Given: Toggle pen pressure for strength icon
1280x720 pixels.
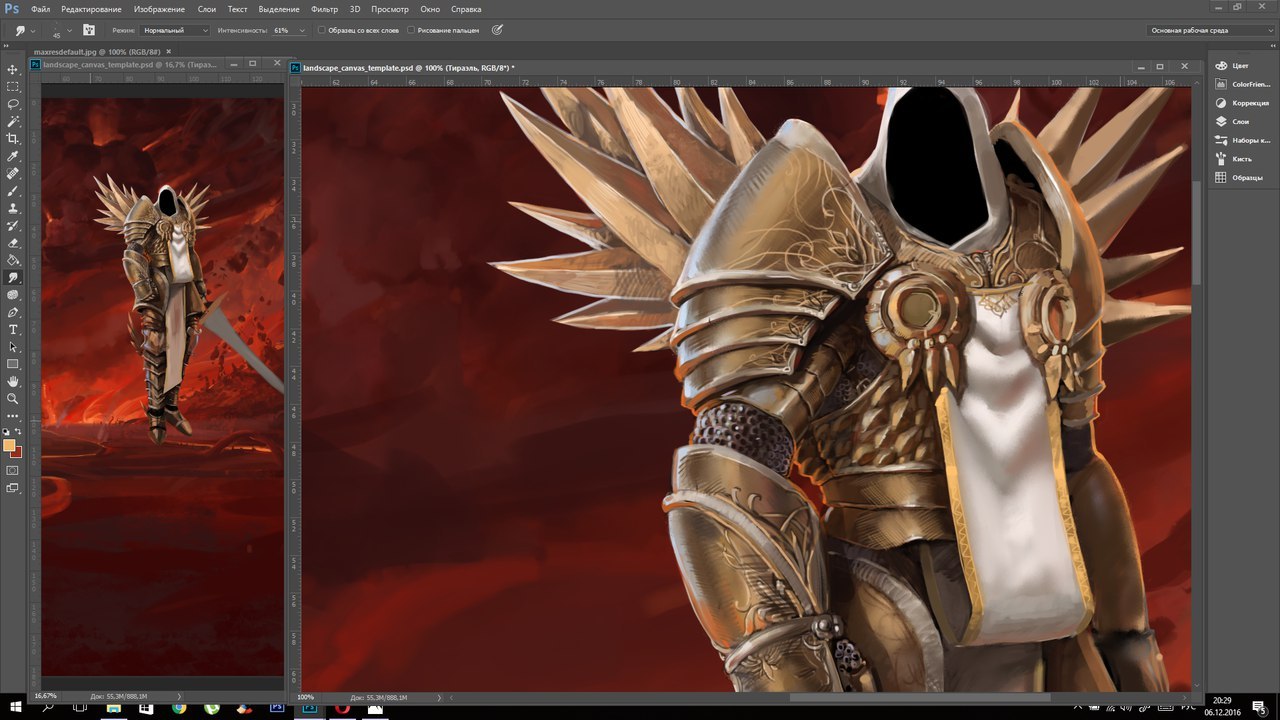Looking at the screenshot, I should pos(497,30).
